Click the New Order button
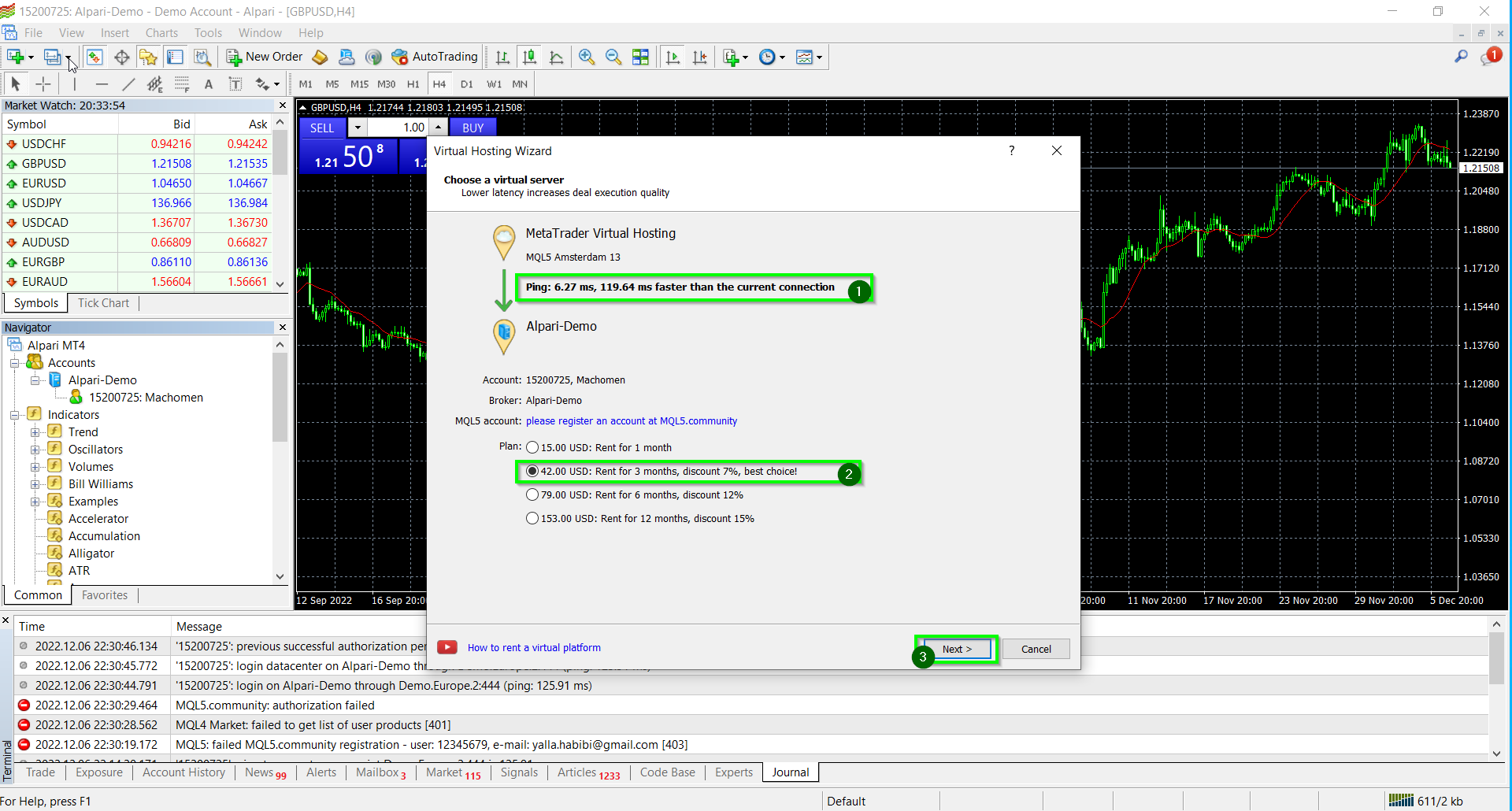 [265, 57]
